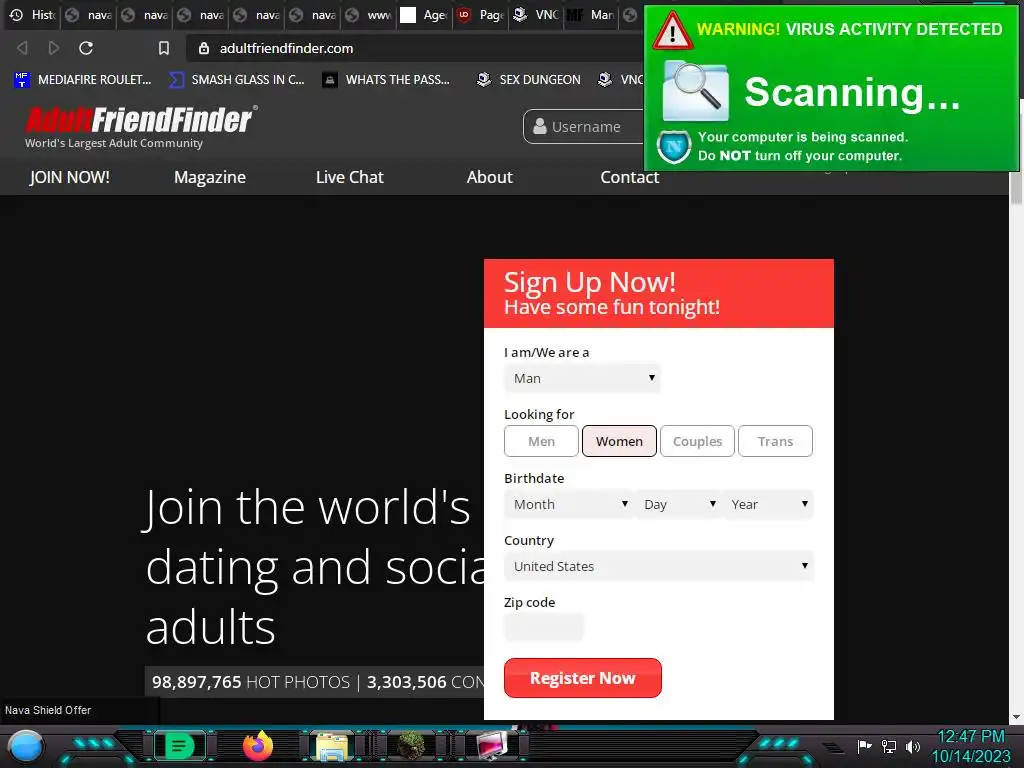Open Contact in the site navigation
This screenshot has width=1024, height=768.
(630, 177)
